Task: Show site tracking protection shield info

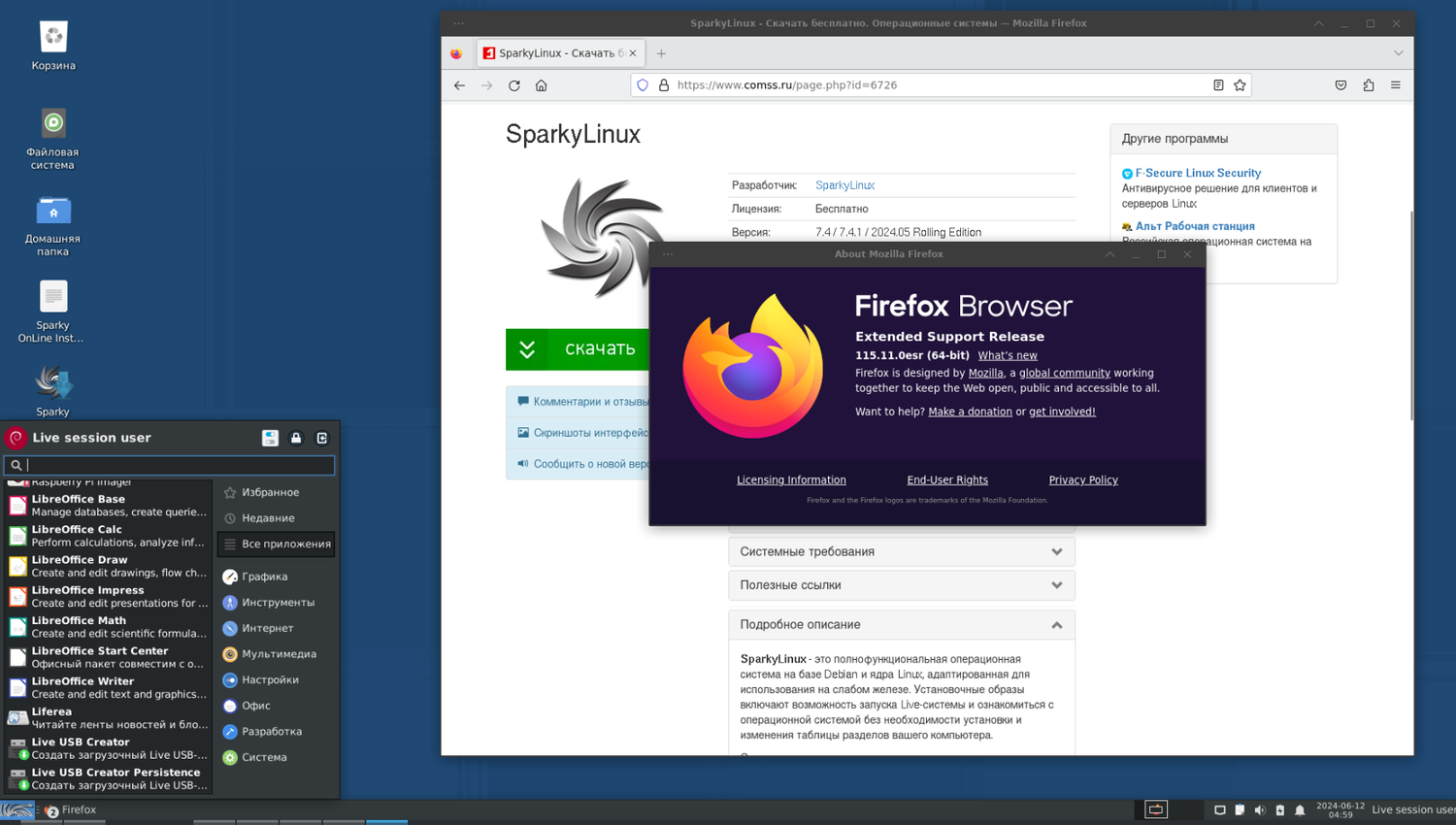Action: 643,85
